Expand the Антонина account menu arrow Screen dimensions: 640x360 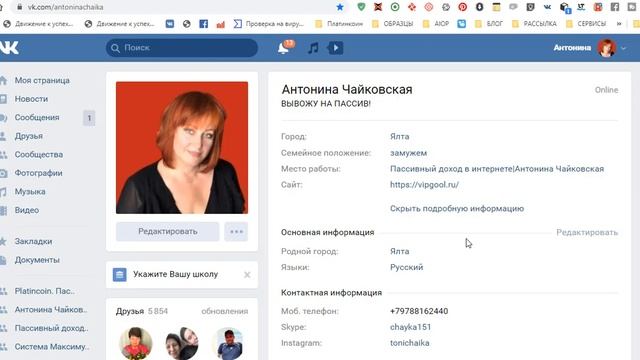pyautogui.click(x=623, y=48)
